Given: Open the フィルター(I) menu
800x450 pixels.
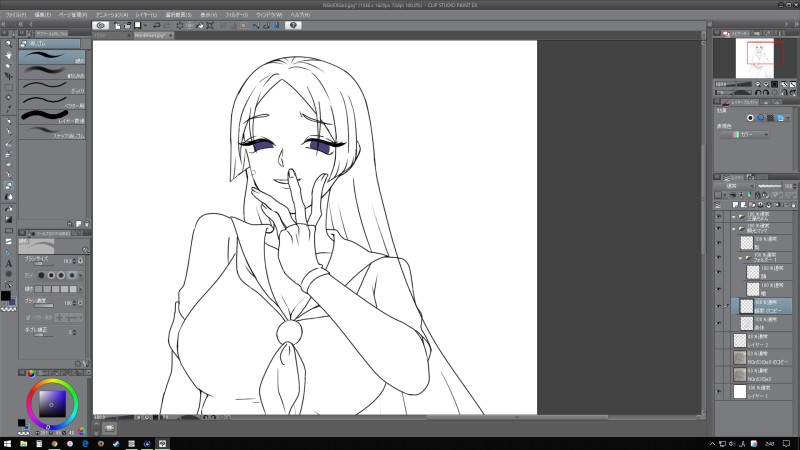Looking at the screenshot, I should [236, 15].
